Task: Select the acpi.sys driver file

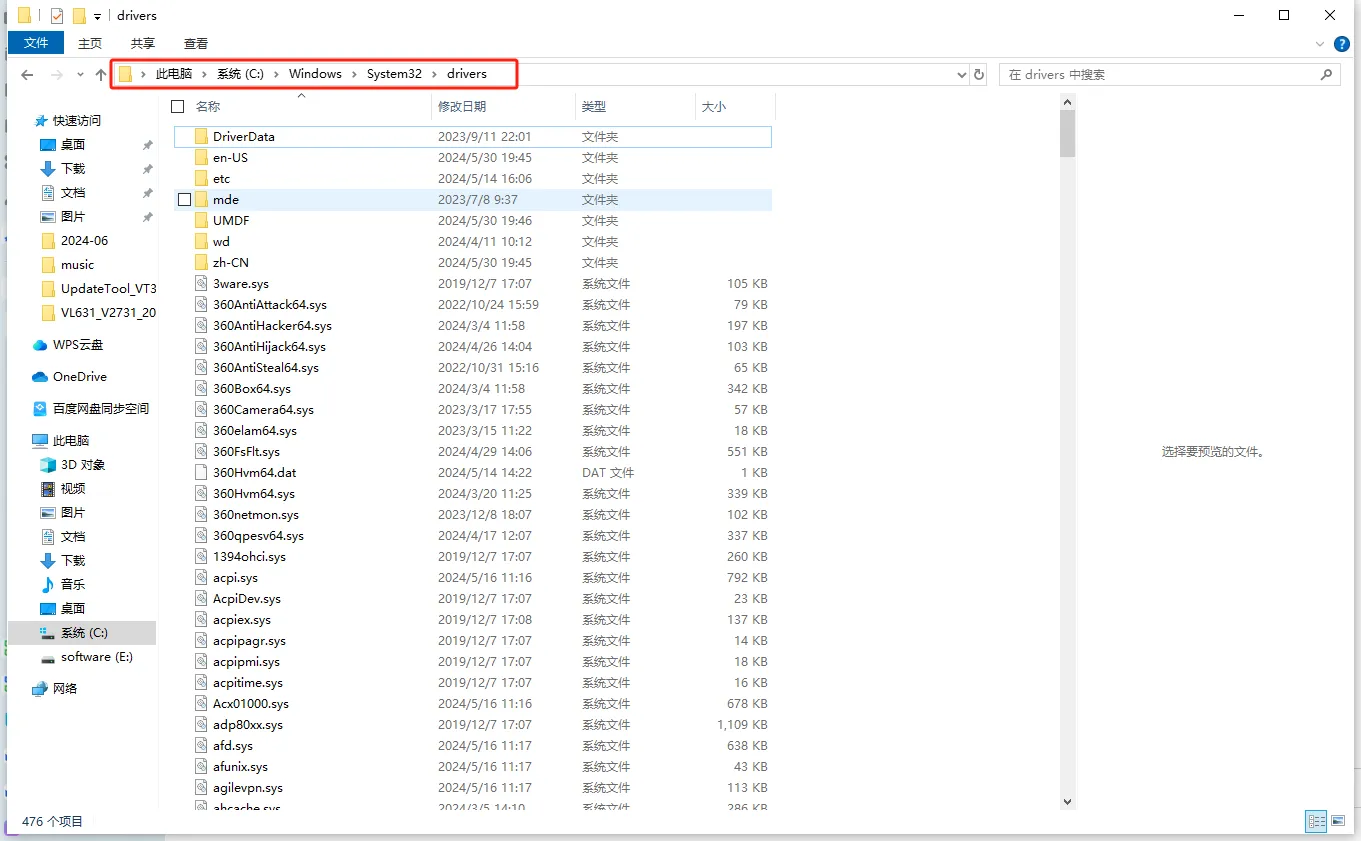Action: (235, 578)
